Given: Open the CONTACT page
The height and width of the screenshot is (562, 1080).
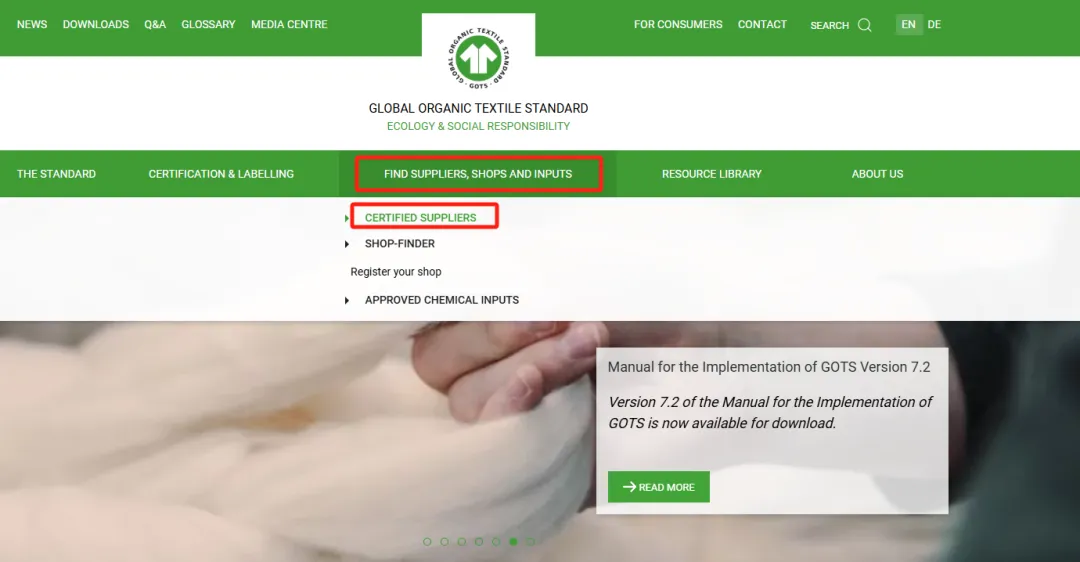Looking at the screenshot, I should (762, 24).
